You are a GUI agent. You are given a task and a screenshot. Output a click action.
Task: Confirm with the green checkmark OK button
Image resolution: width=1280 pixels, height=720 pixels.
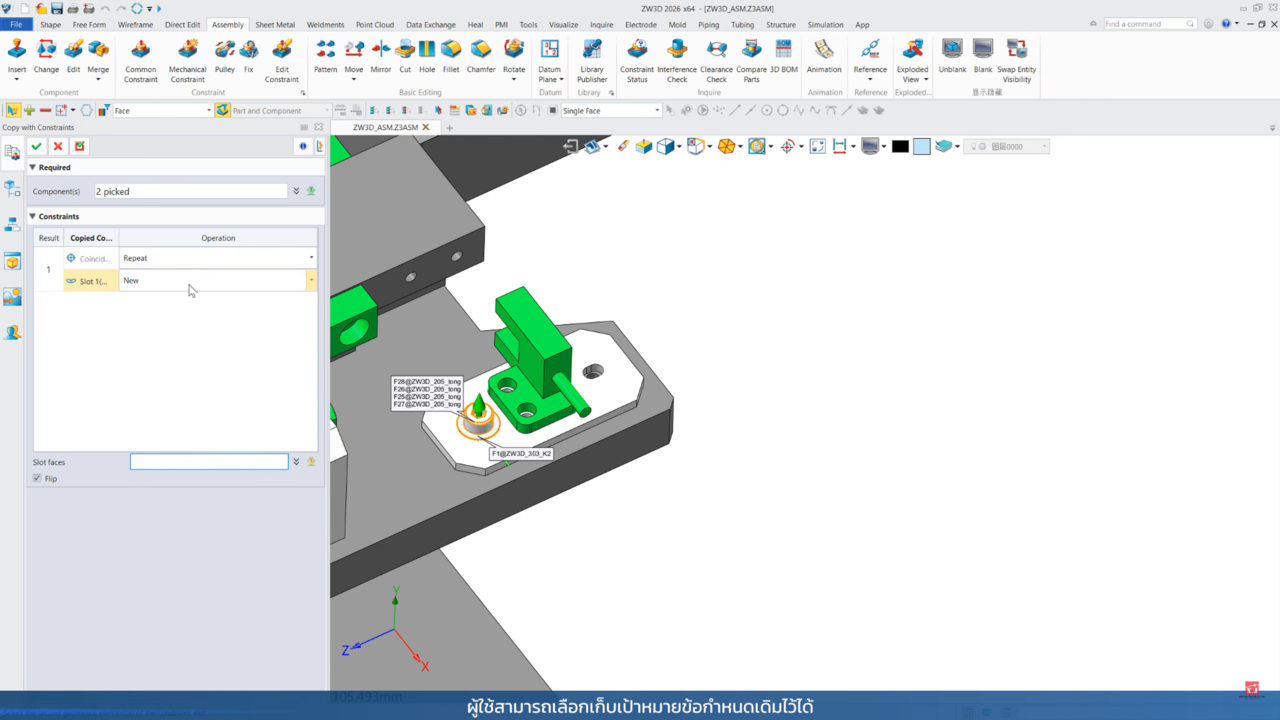click(37, 147)
